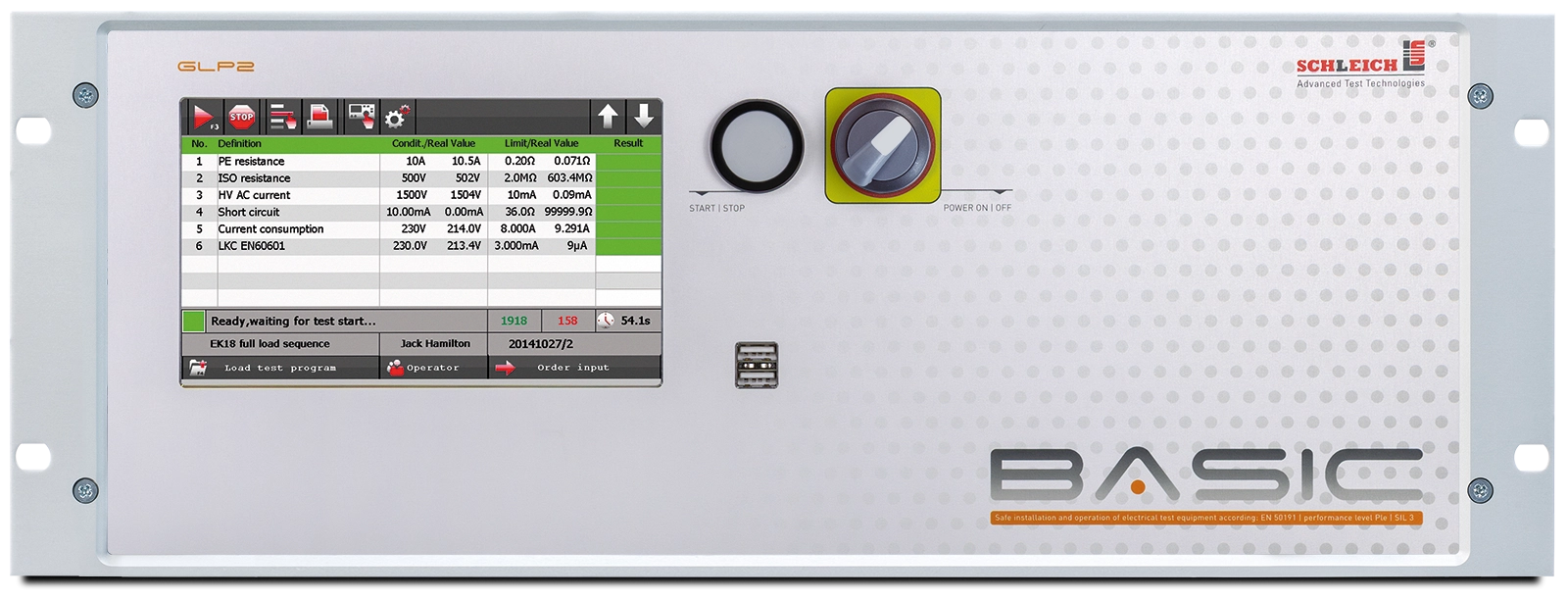
Task: Click the red STOP sign icon
Action: tap(242, 117)
